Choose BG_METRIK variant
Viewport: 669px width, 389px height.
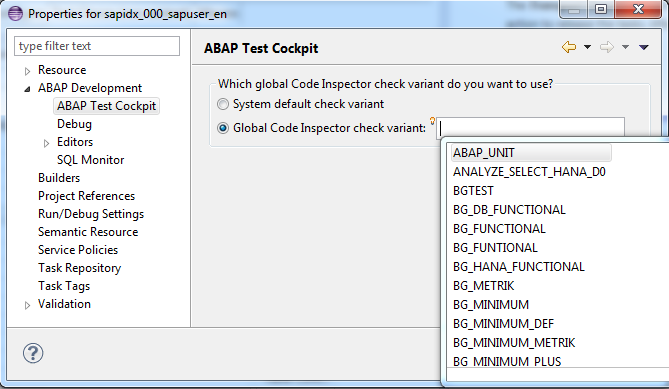point(483,286)
